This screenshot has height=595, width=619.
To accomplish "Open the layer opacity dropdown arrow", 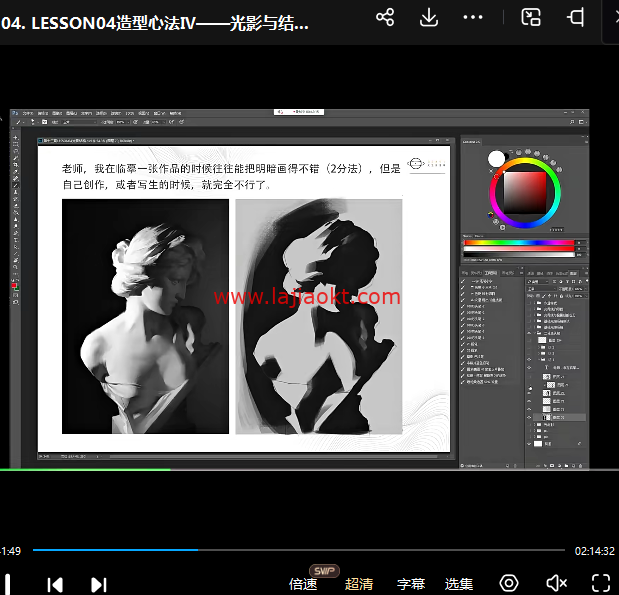I will coord(585,289).
